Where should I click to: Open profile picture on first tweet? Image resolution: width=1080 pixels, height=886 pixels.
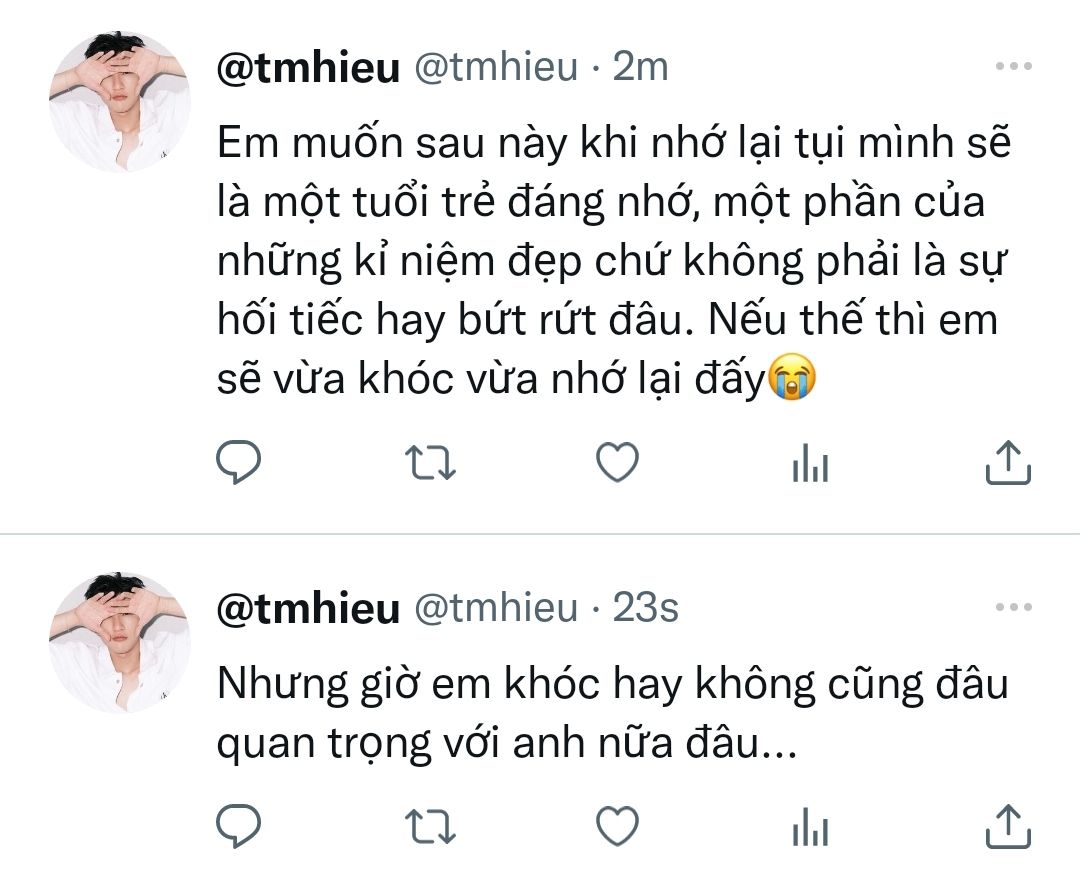tap(120, 101)
